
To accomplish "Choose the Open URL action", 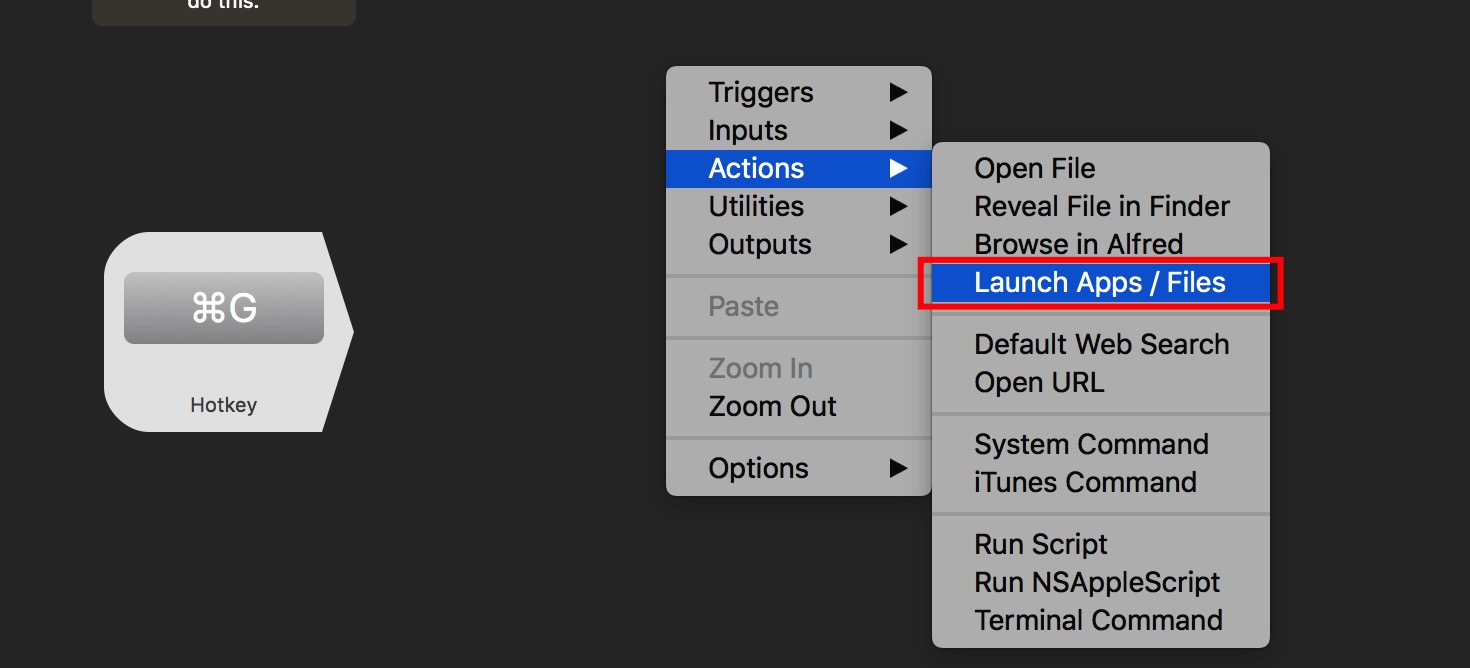I will click(1040, 383).
